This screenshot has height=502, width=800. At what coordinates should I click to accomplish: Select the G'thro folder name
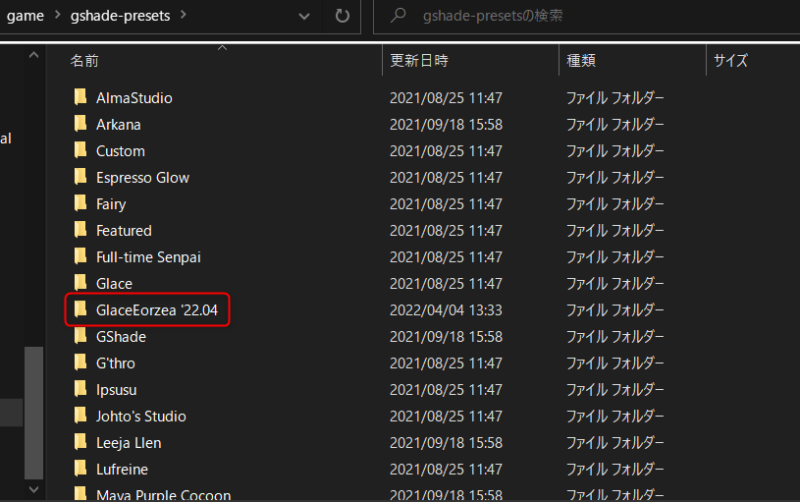click(116, 363)
